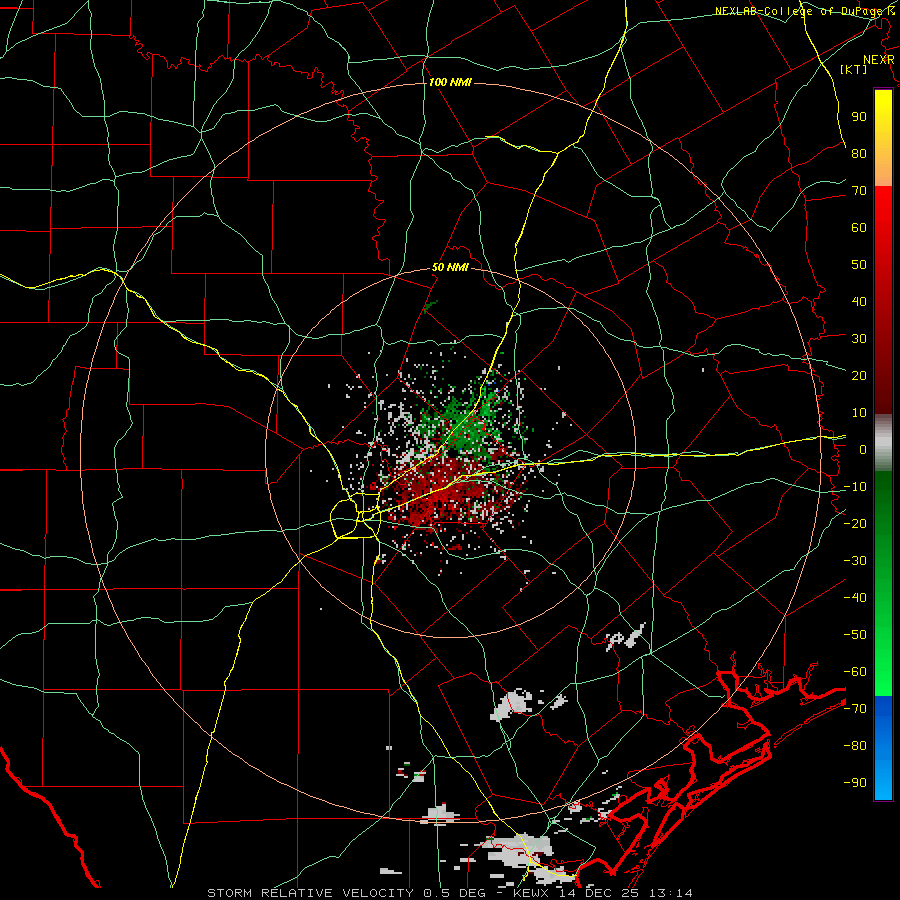The height and width of the screenshot is (900, 900).
Task: Click the NEXR label above the color scale
Action: (878, 60)
